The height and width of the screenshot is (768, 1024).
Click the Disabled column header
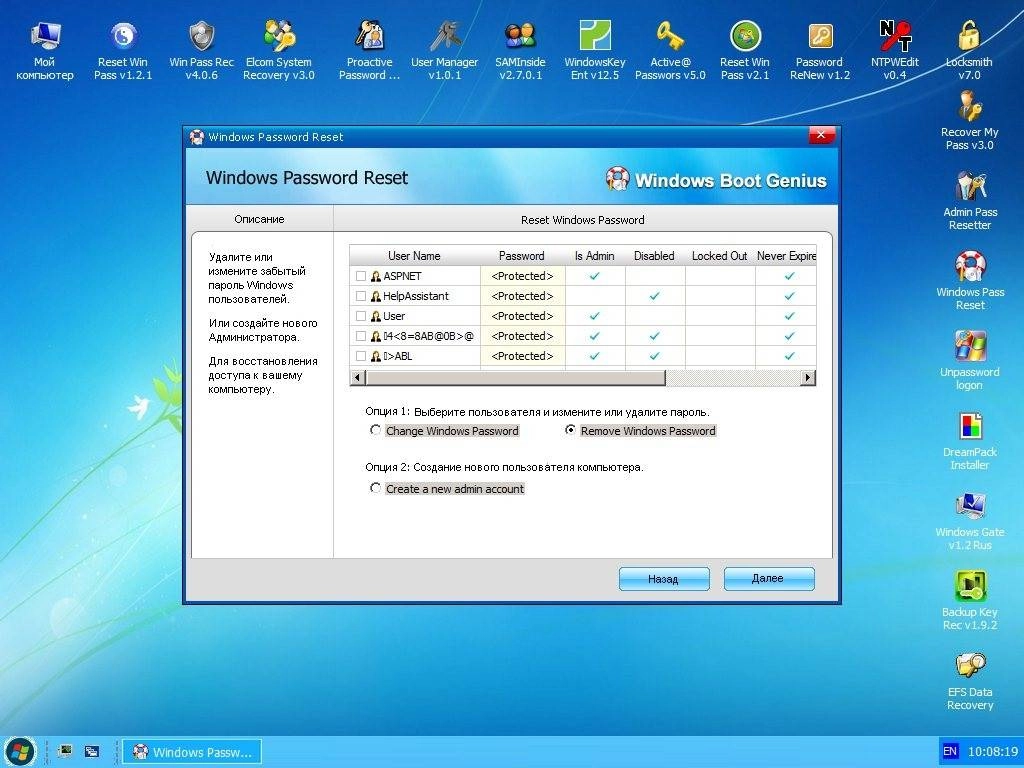tap(654, 255)
